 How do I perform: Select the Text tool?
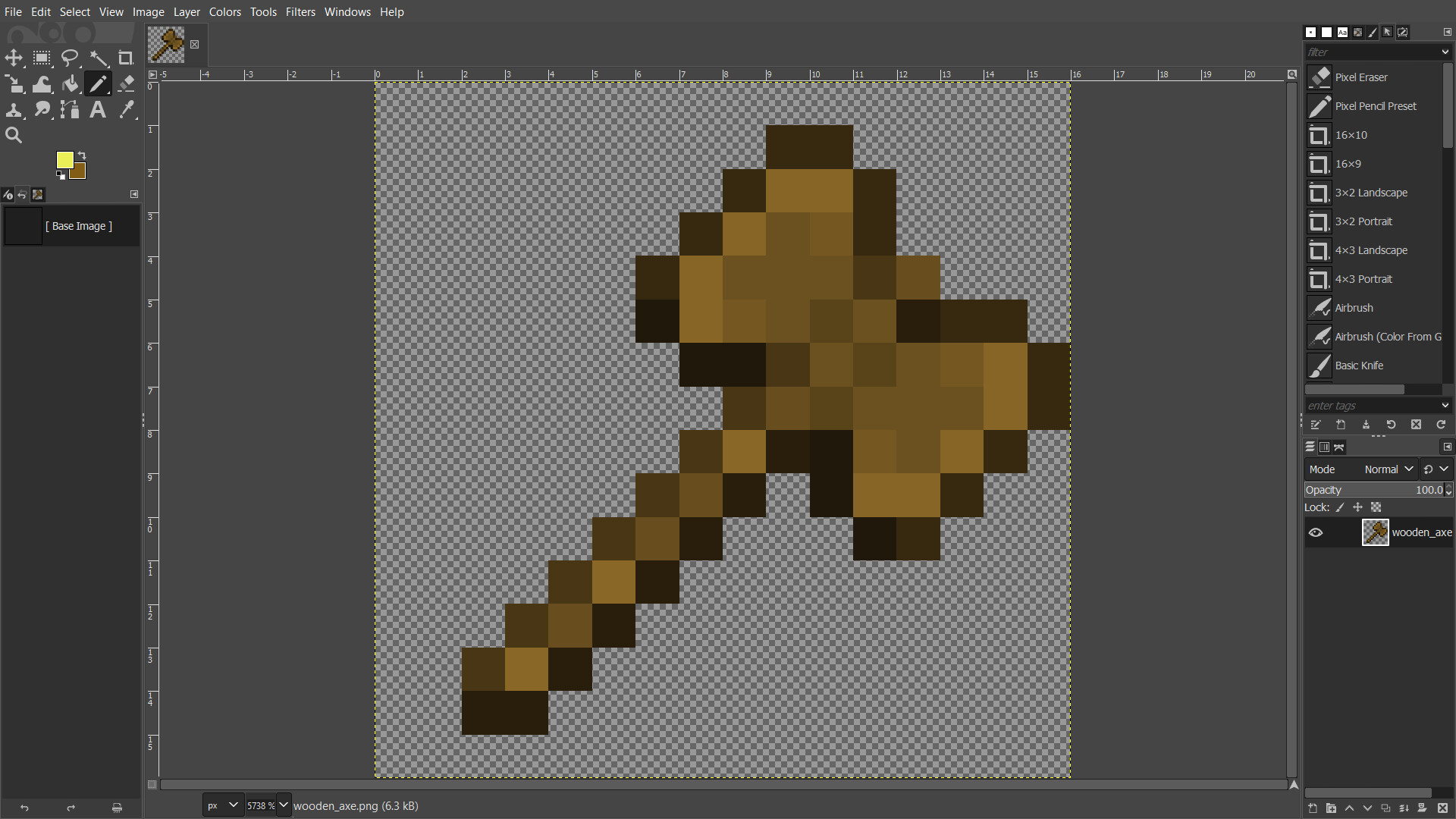(98, 110)
